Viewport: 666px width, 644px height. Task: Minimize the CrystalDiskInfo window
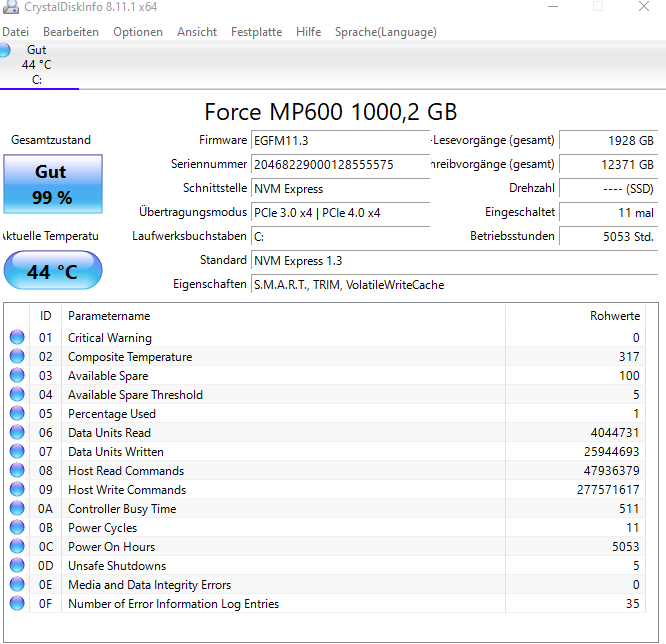[x=553, y=7]
